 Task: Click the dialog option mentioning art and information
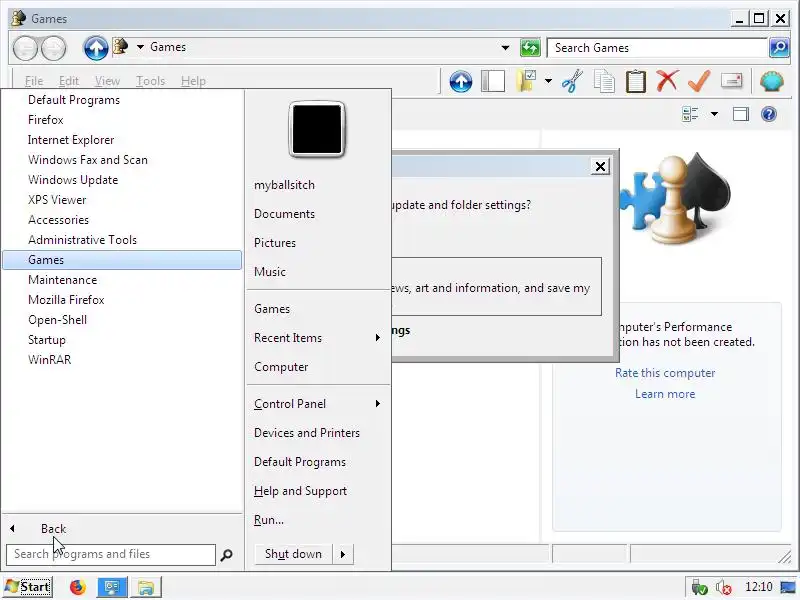(x=496, y=287)
